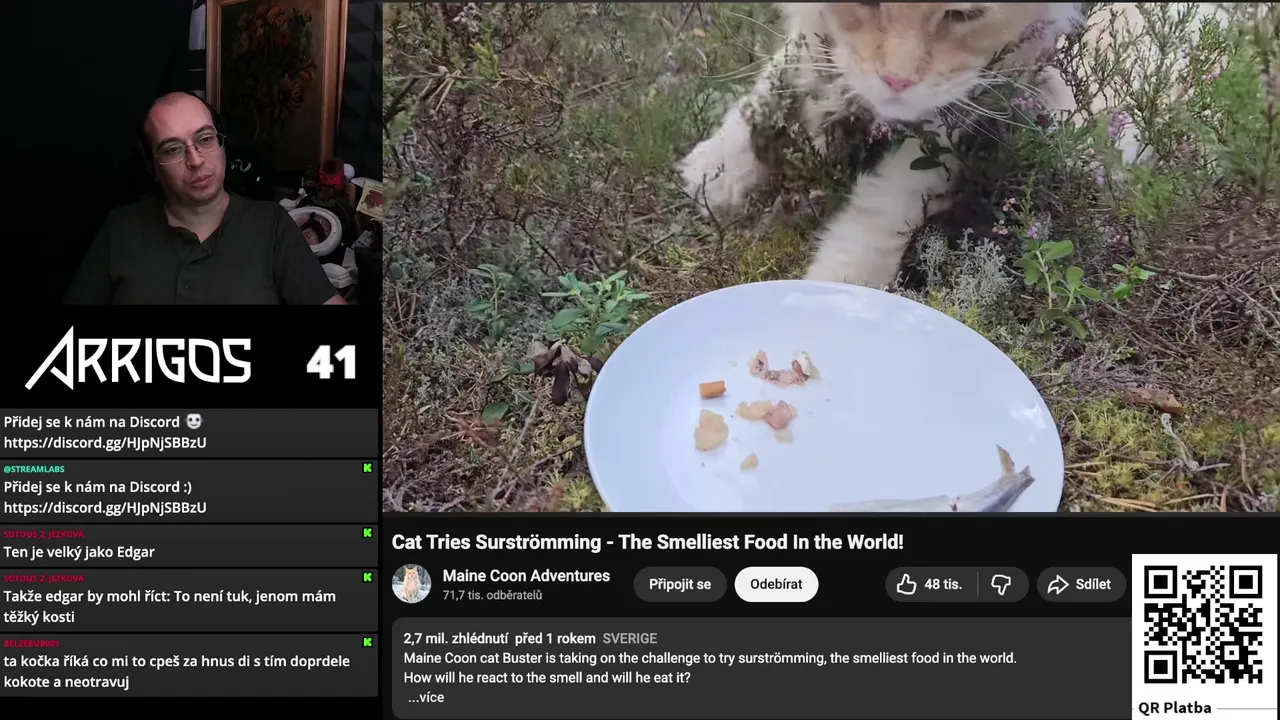
Task: Click the green Kick badge beside "Ten je velký jako Edgar"
Action: coord(367,533)
